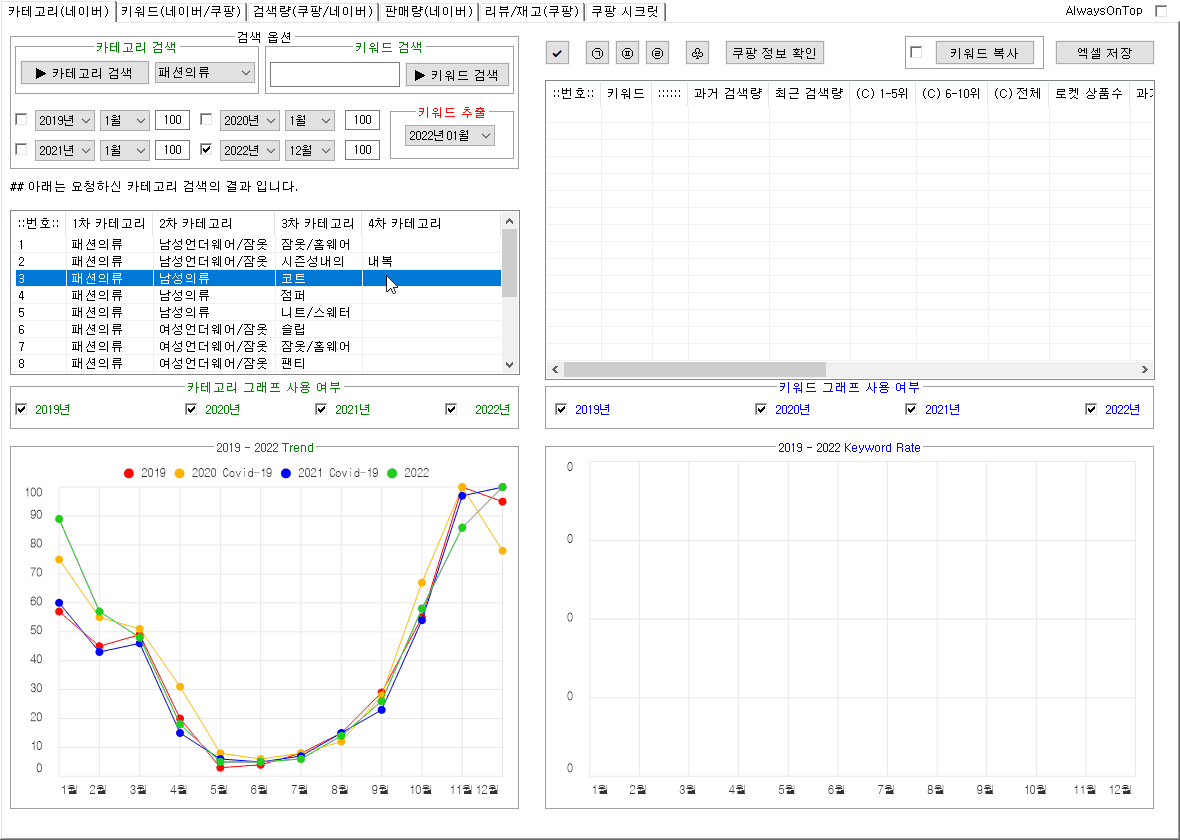Image resolution: width=1180 pixels, height=840 pixels.
Task: Select category row 4 with 점퍼
Action: (258, 295)
